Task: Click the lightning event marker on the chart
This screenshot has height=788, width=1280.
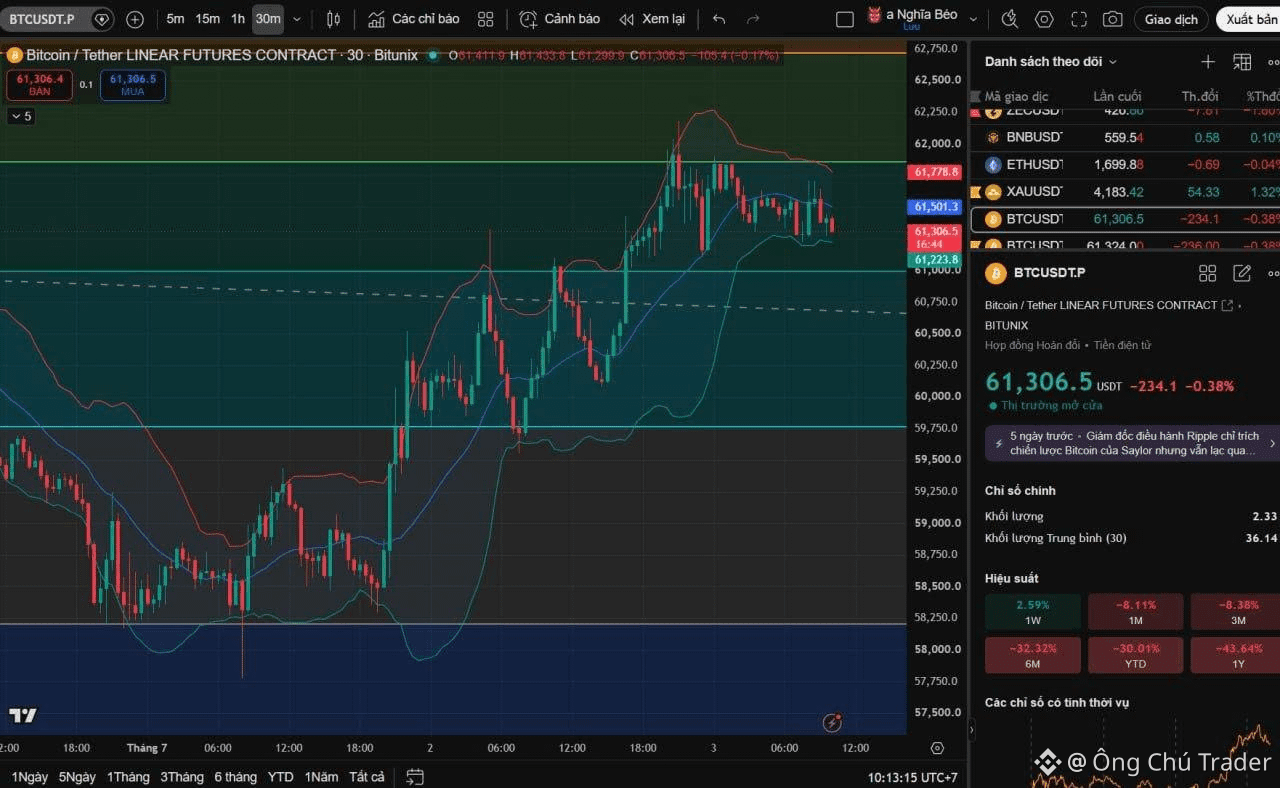Action: (832, 722)
